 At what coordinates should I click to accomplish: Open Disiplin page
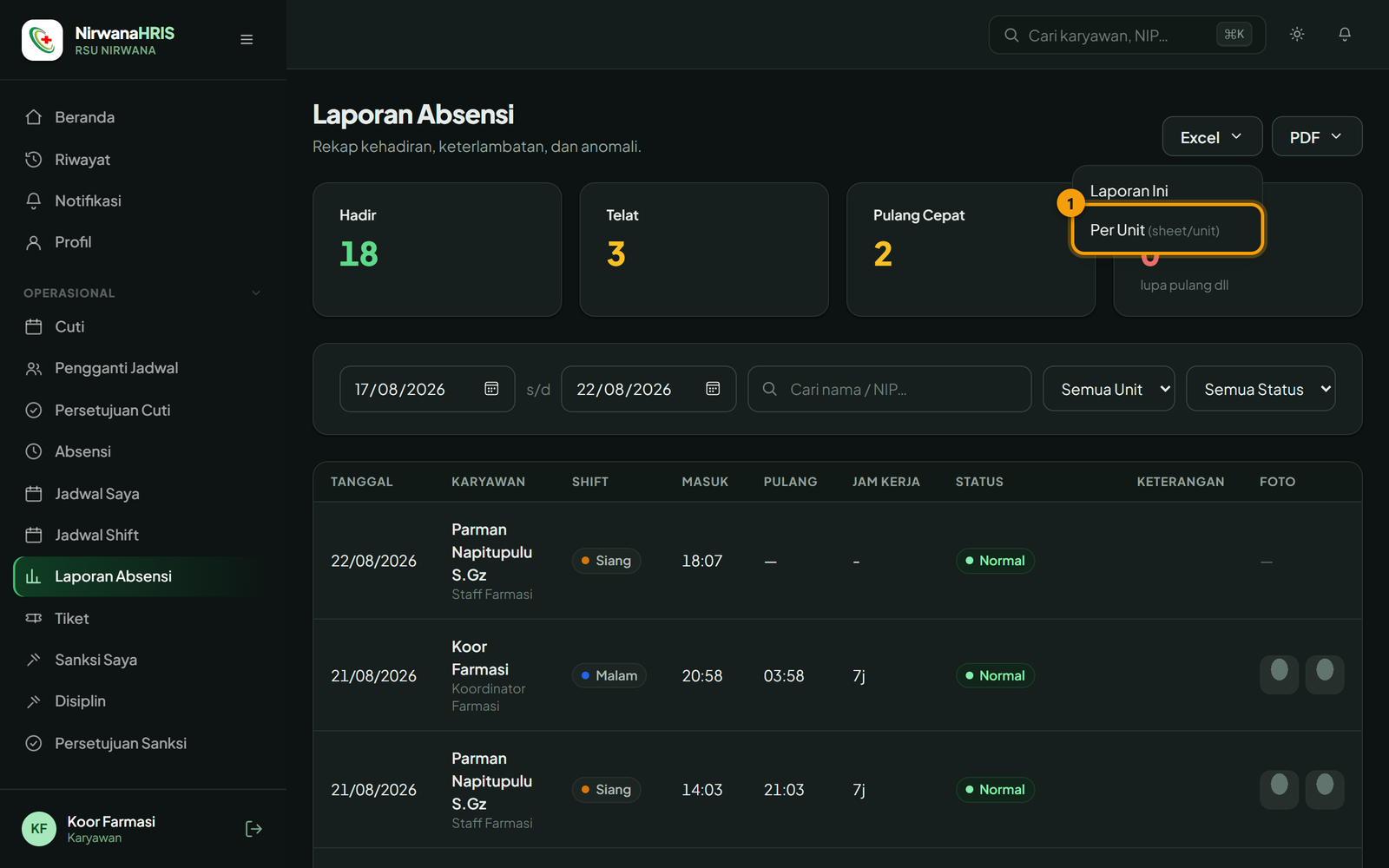click(143, 701)
